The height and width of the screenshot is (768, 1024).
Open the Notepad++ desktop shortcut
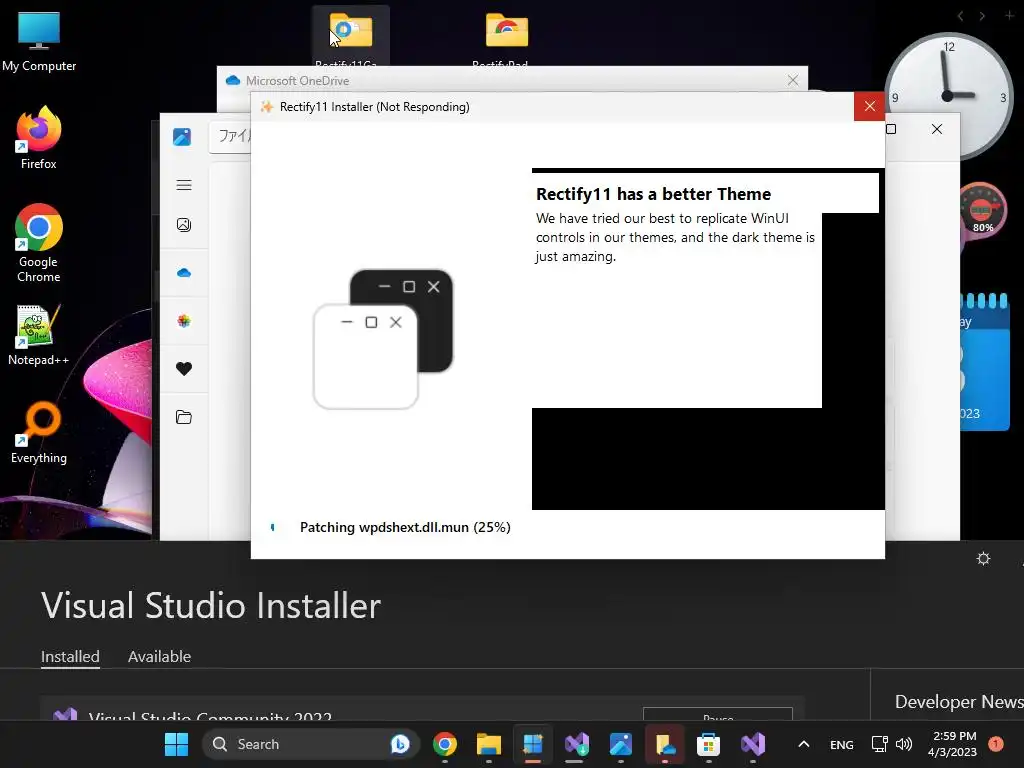[39, 334]
